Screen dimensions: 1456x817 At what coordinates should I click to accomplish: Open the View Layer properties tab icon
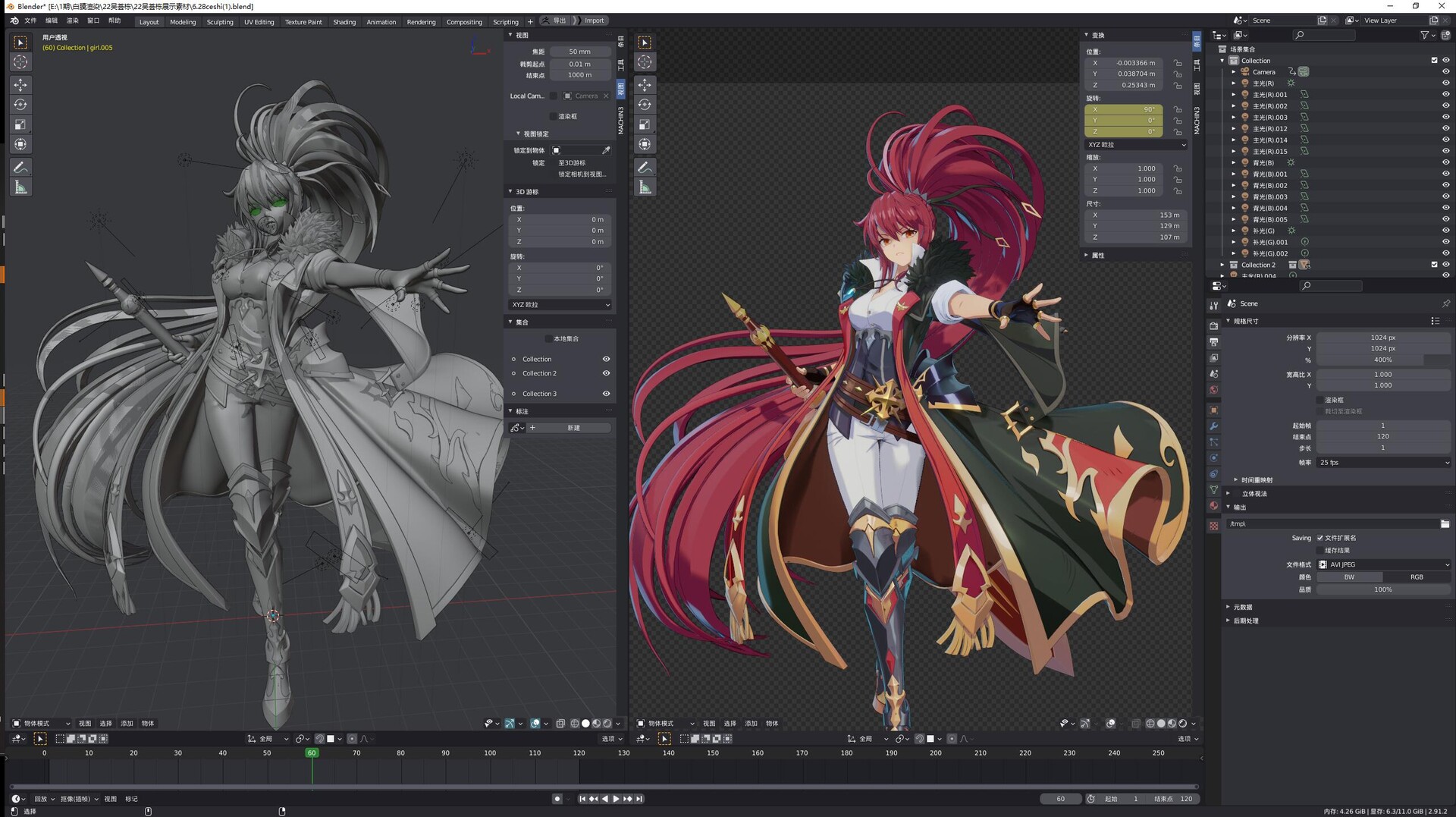tap(1213, 358)
